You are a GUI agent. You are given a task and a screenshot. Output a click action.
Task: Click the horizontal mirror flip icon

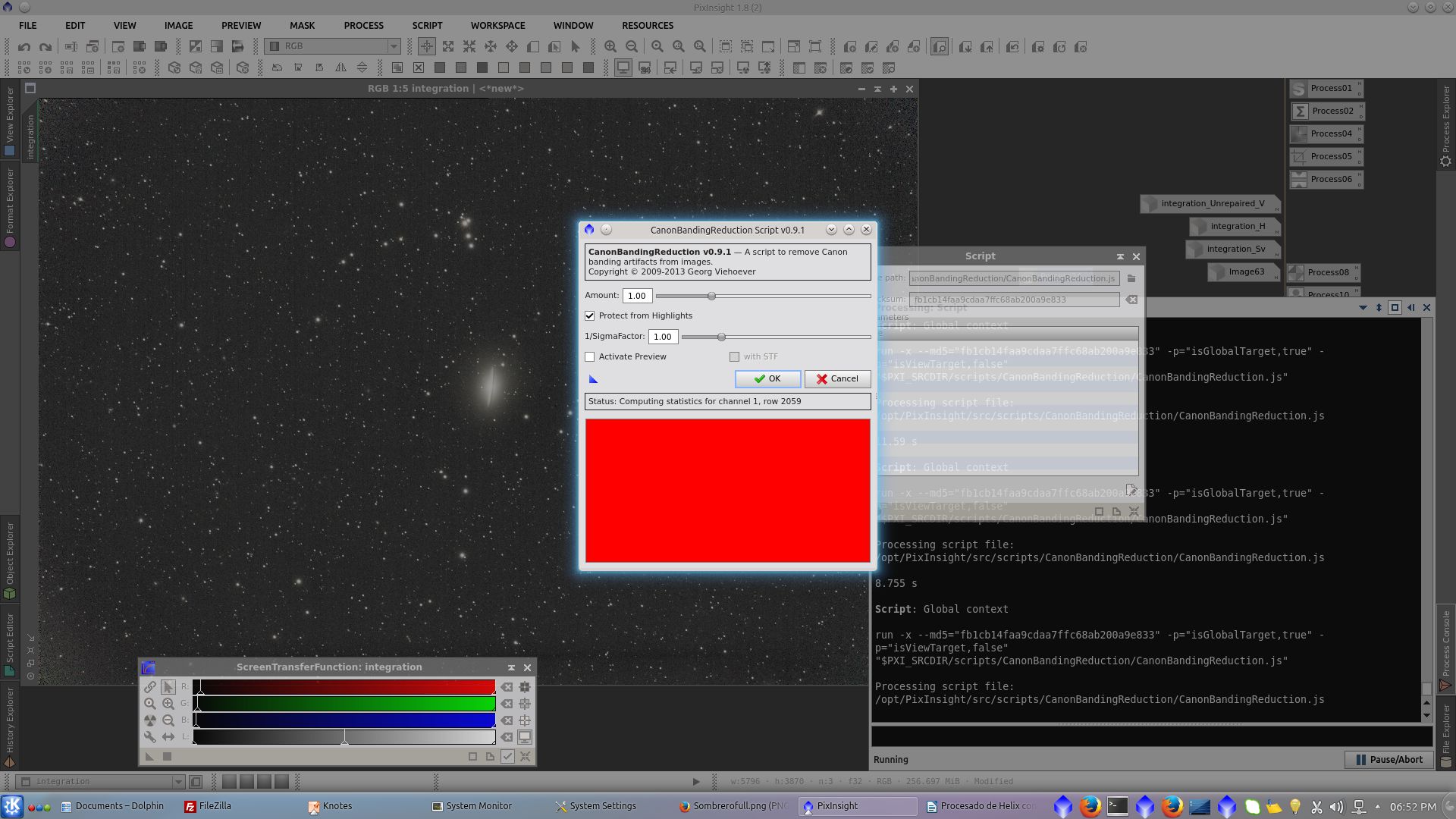pyautogui.click(x=340, y=68)
